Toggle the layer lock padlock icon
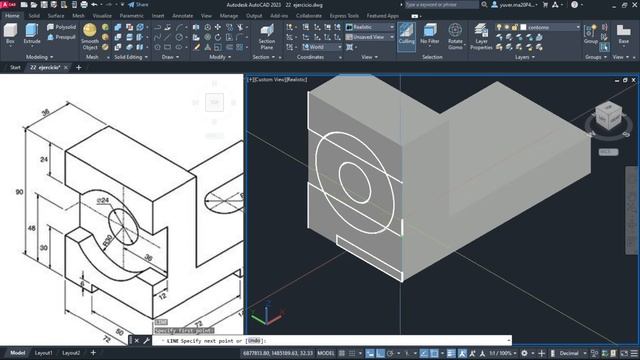 (x=514, y=27)
